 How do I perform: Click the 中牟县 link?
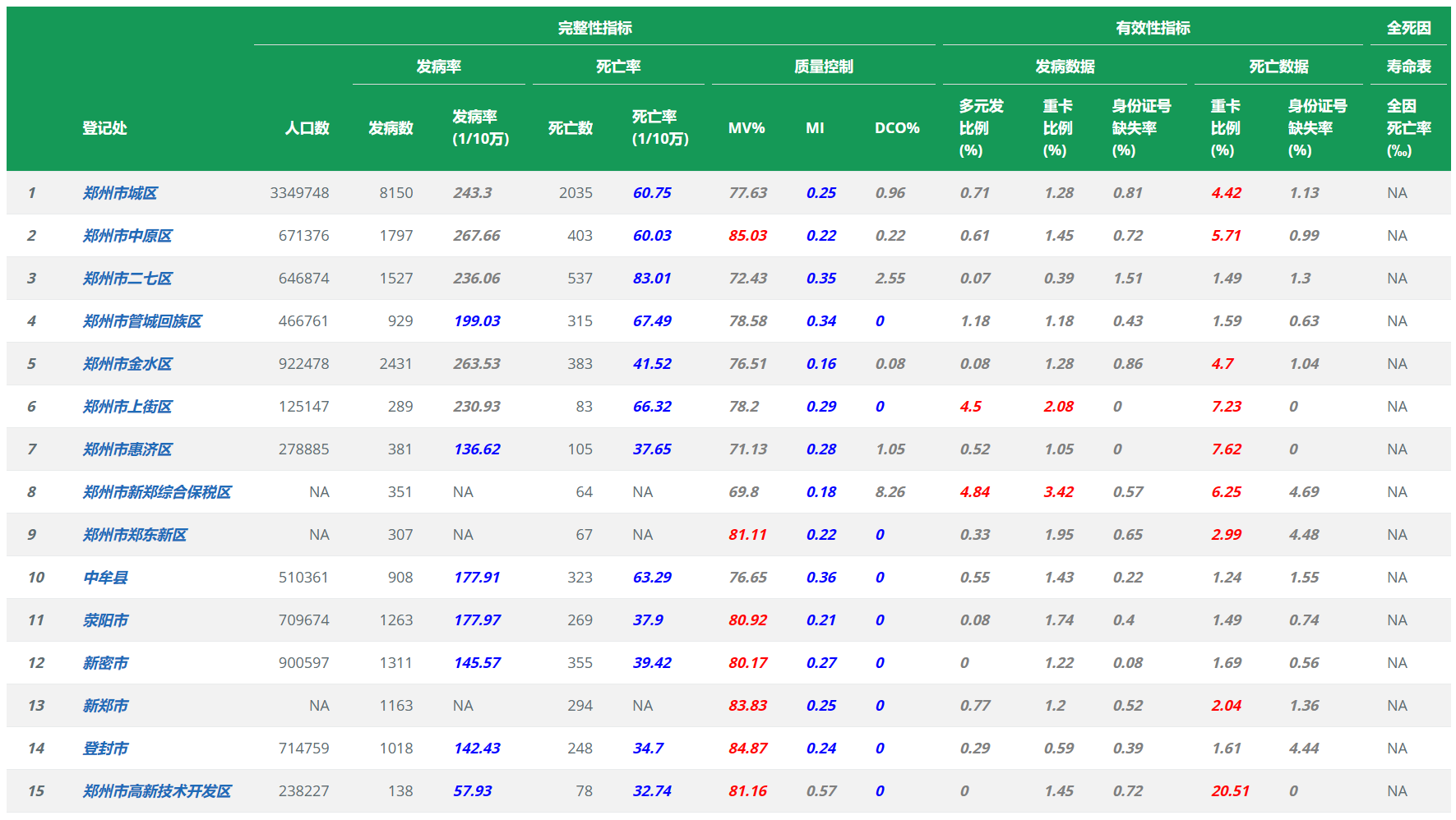click(x=105, y=578)
